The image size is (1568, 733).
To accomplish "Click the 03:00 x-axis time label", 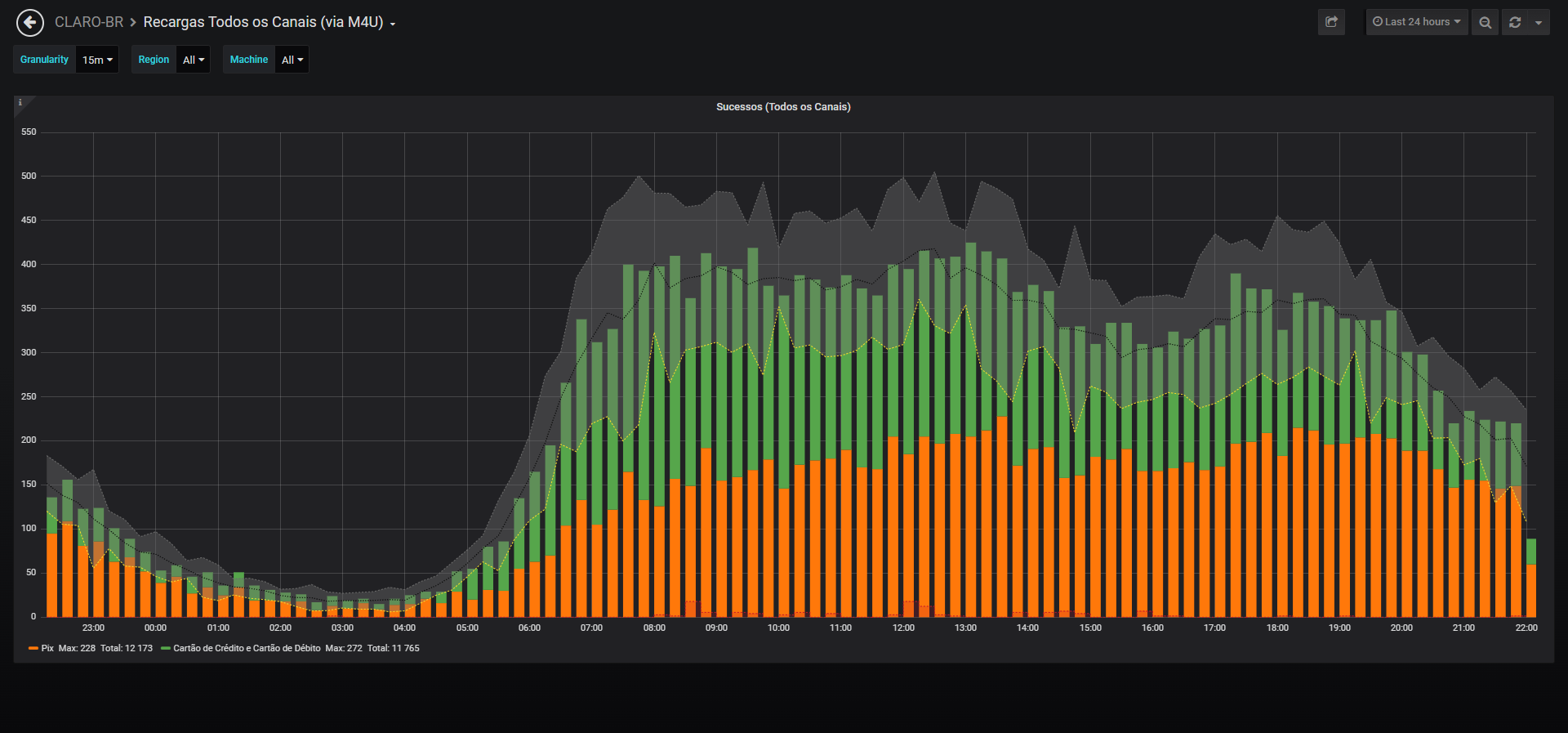I will 342,628.
